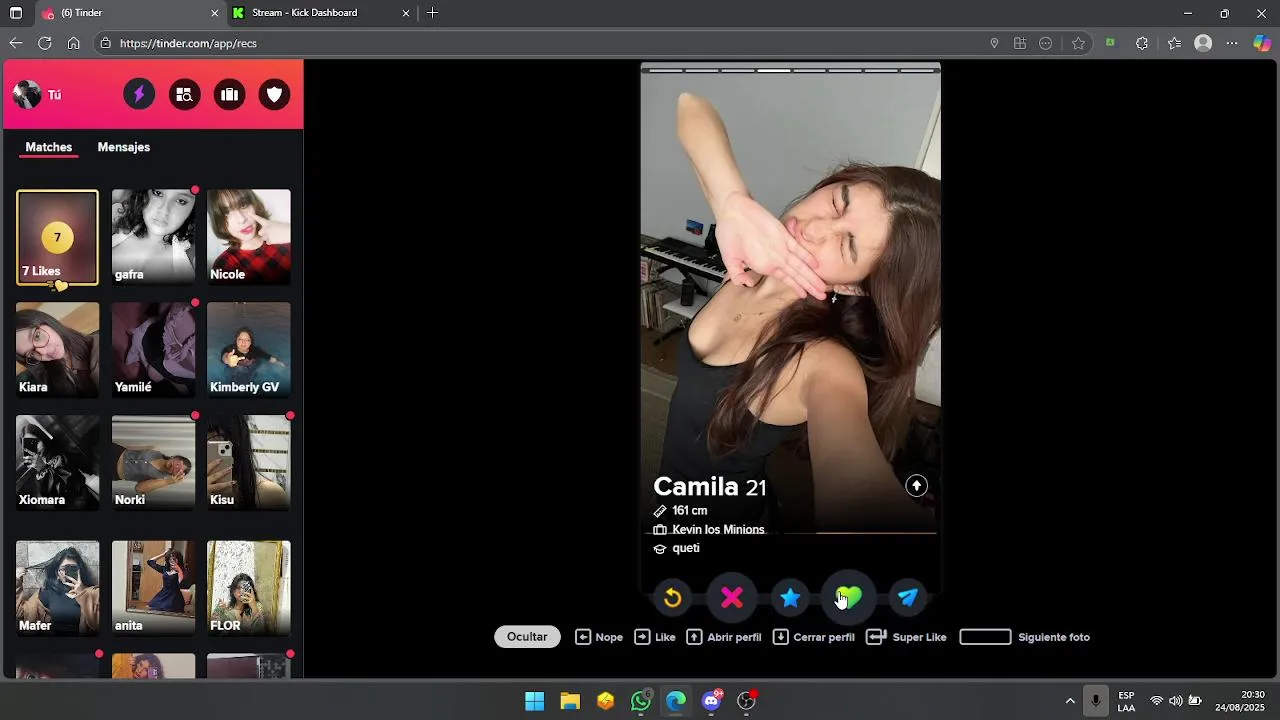This screenshot has height=720, width=1280.
Task: Open the volume control in the tray
Action: [x=1175, y=701]
